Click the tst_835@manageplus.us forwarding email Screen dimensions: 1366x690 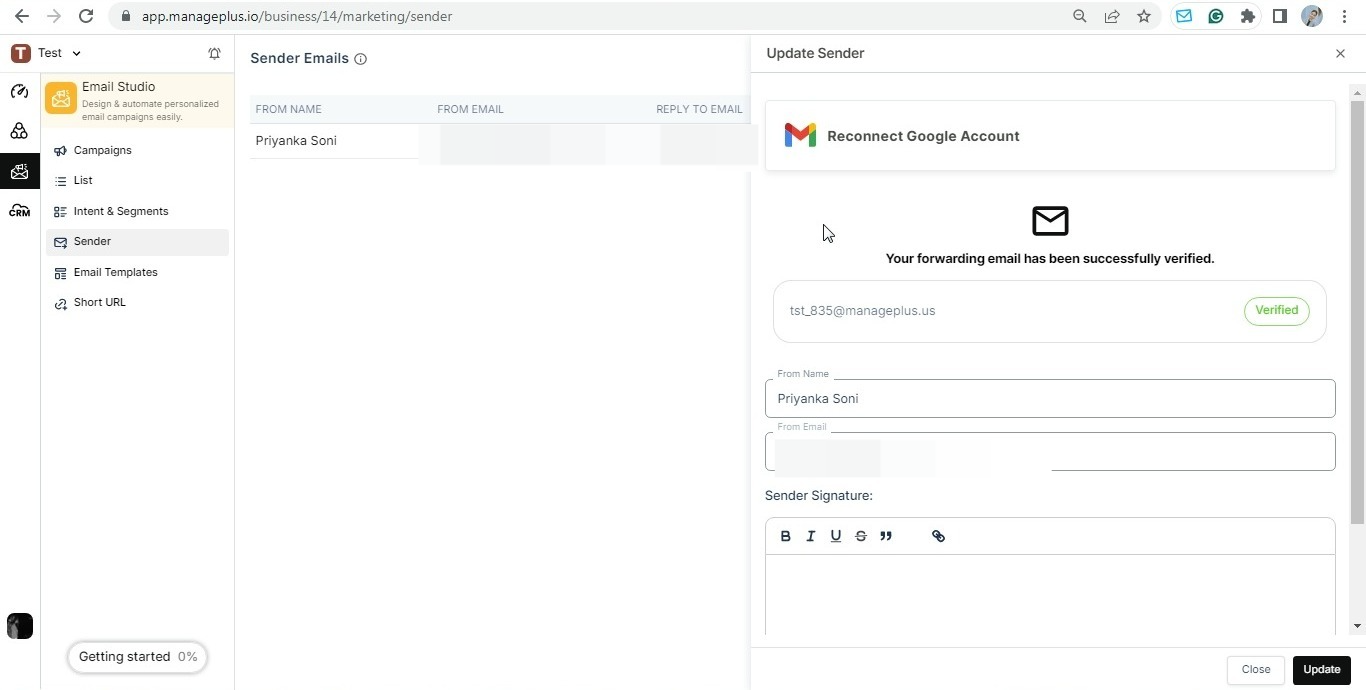[x=862, y=311]
